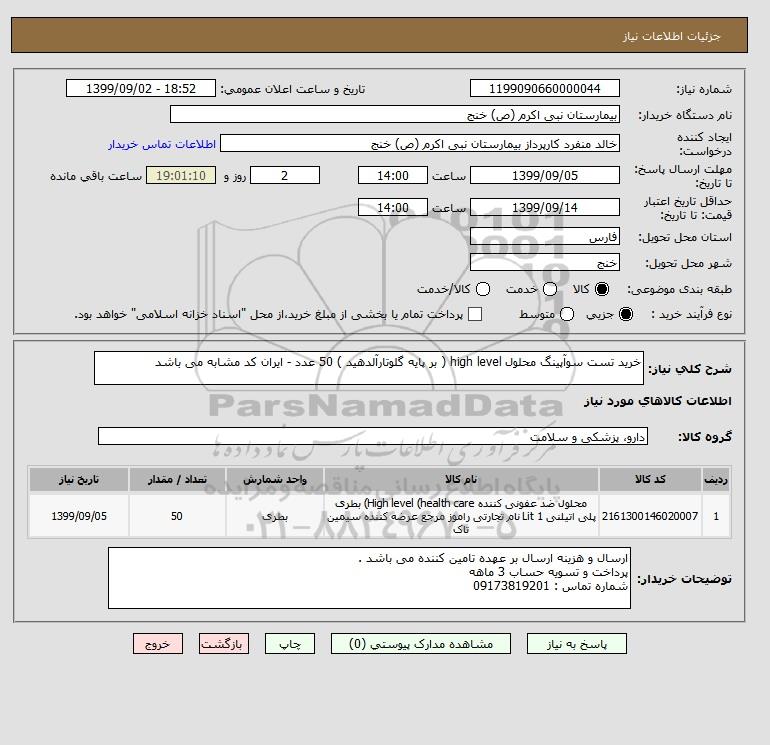The image size is (770, 745).
Task: Click تاریخ نیاز column header
Action: click(79, 479)
